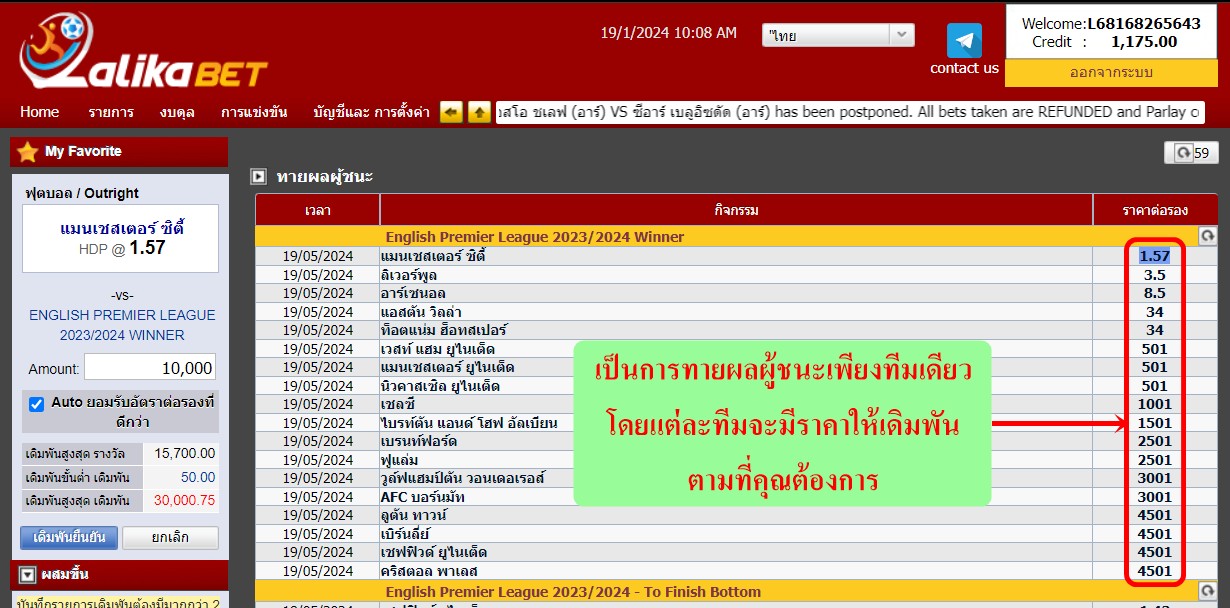
Task: Select the 8.5 odds for อาร์เซนอล
Action: (1154, 293)
